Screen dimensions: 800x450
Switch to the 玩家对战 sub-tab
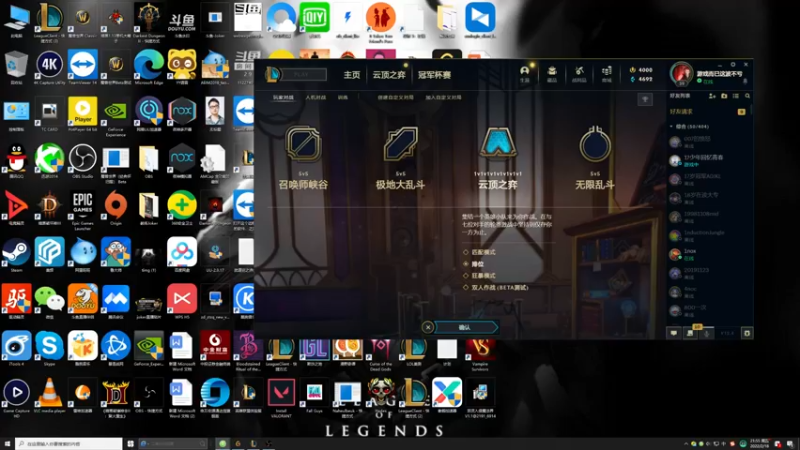click(x=283, y=97)
